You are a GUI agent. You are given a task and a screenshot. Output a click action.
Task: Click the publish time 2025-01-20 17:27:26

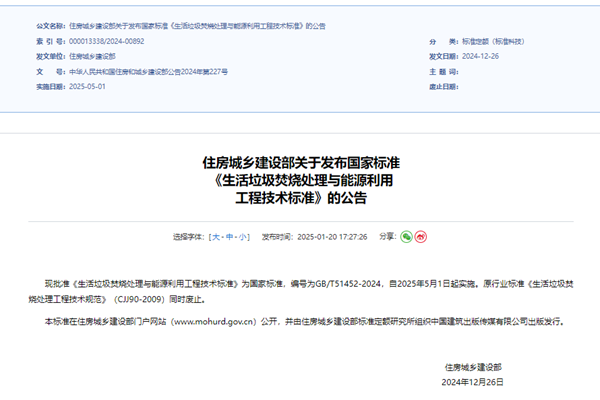(333, 237)
